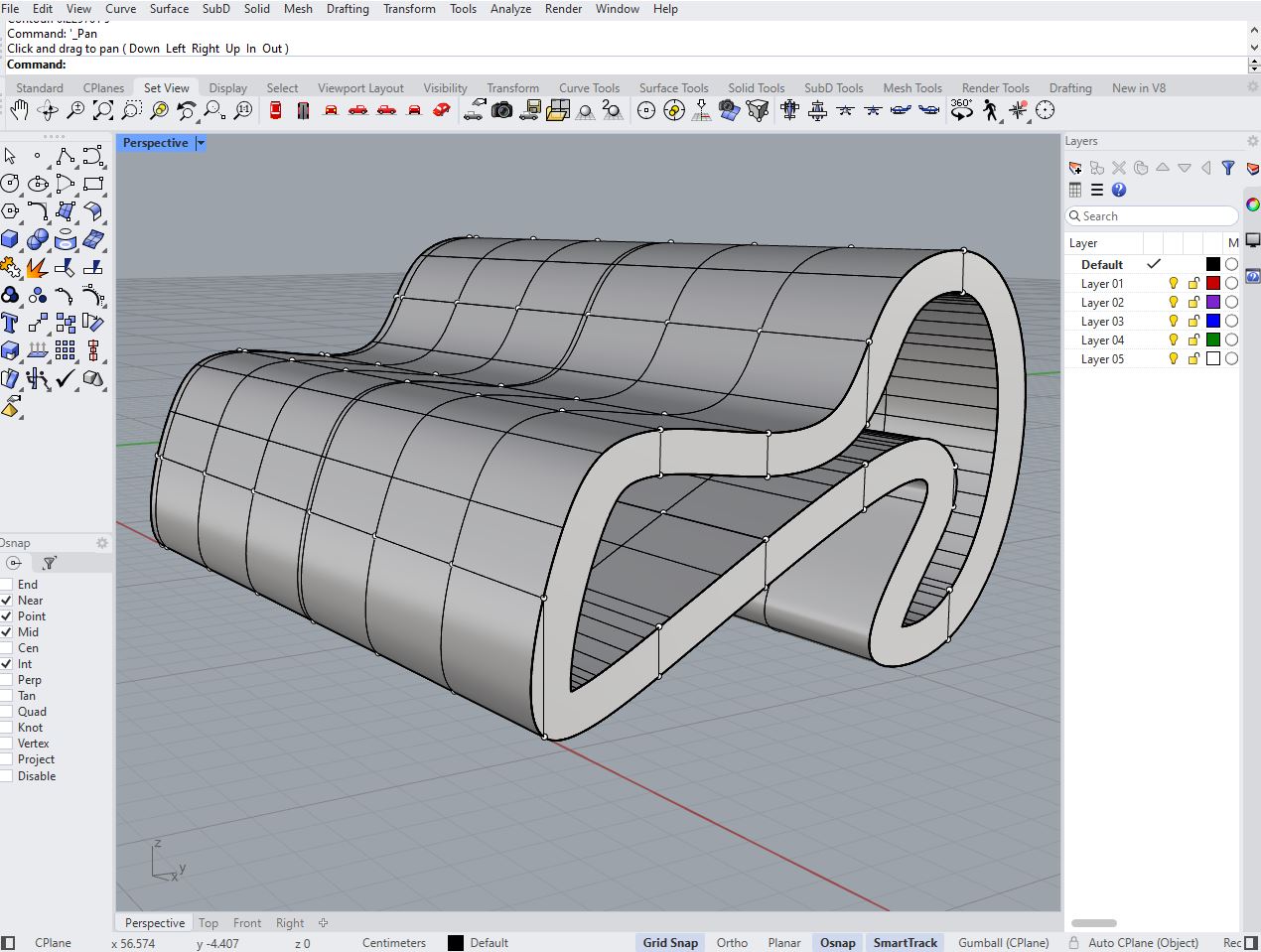Enable the End osnap checkbox
1261x952 pixels.
[7, 585]
